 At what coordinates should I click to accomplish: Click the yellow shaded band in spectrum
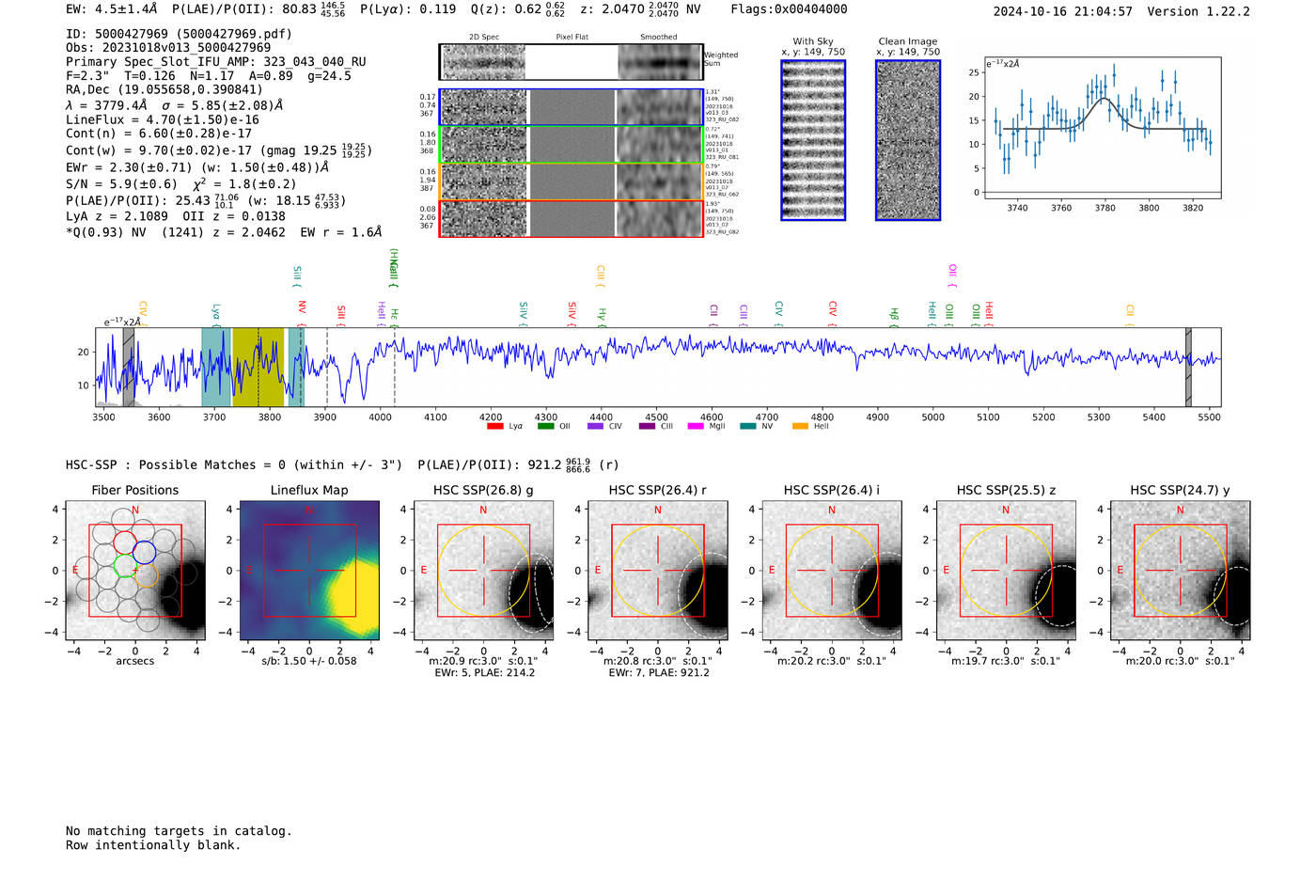click(x=258, y=367)
